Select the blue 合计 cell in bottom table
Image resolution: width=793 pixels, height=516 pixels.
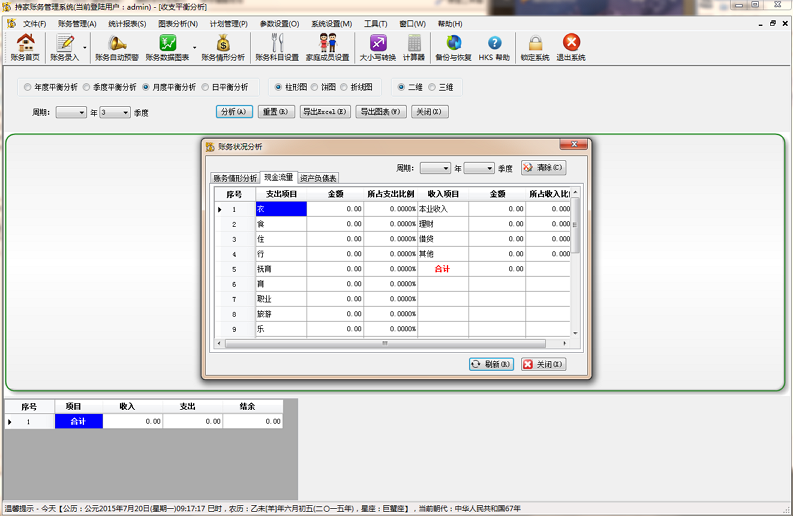79,421
